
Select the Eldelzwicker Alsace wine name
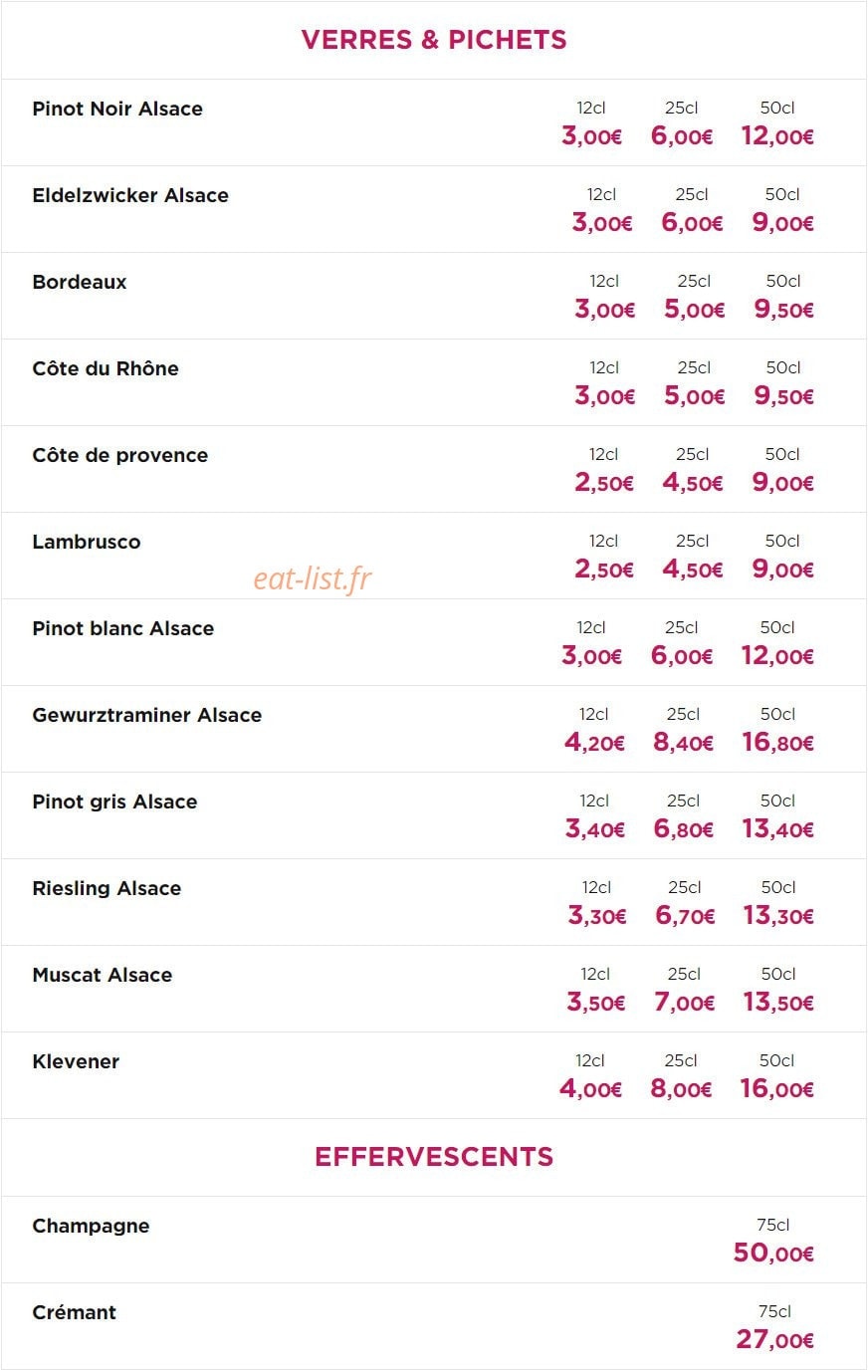tap(130, 195)
